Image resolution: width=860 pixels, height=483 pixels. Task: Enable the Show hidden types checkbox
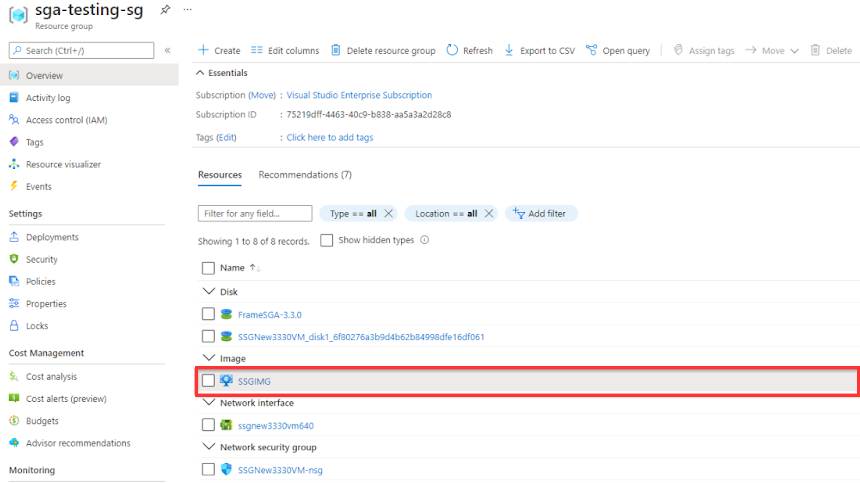click(x=327, y=241)
